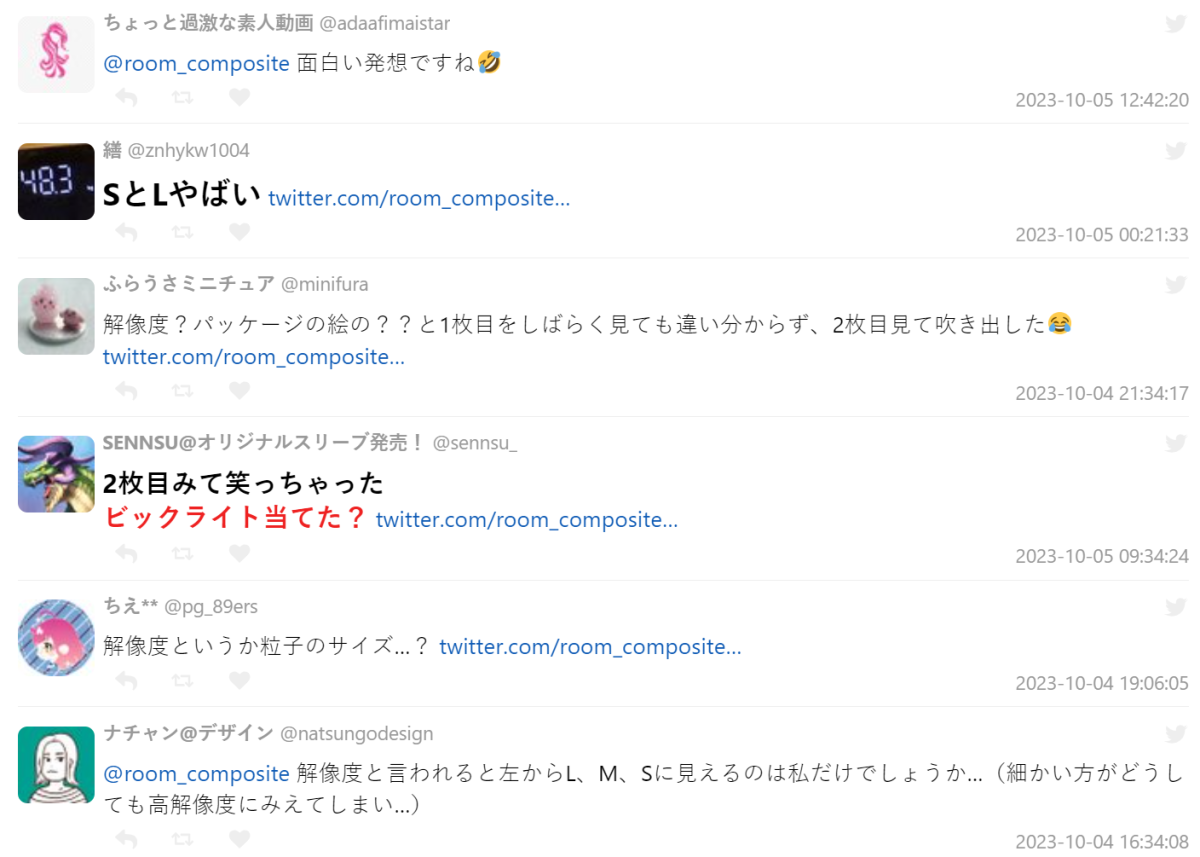
Task: Like the tweet by adaafimaistar
Action: click(x=239, y=98)
